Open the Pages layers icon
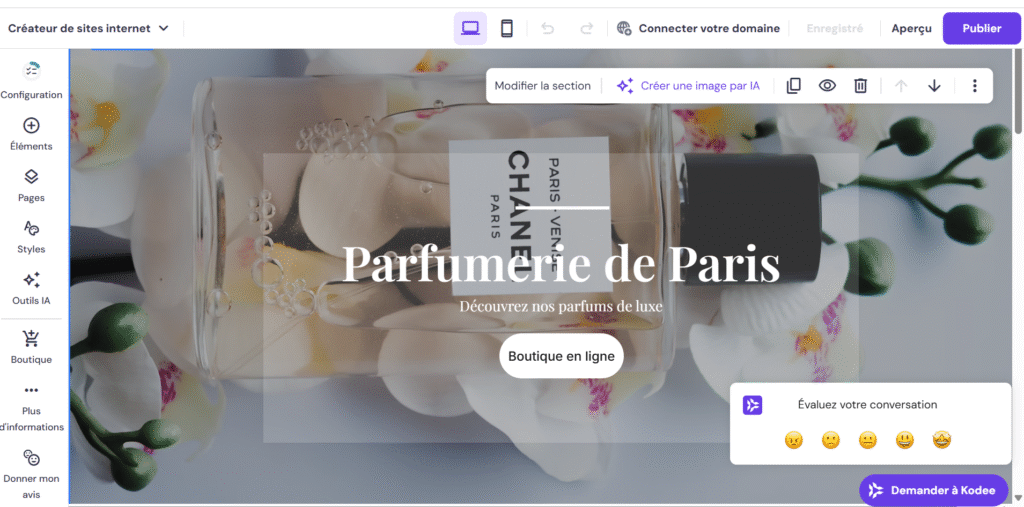1024x507 pixels. pyautogui.click(x=31, y=177)
